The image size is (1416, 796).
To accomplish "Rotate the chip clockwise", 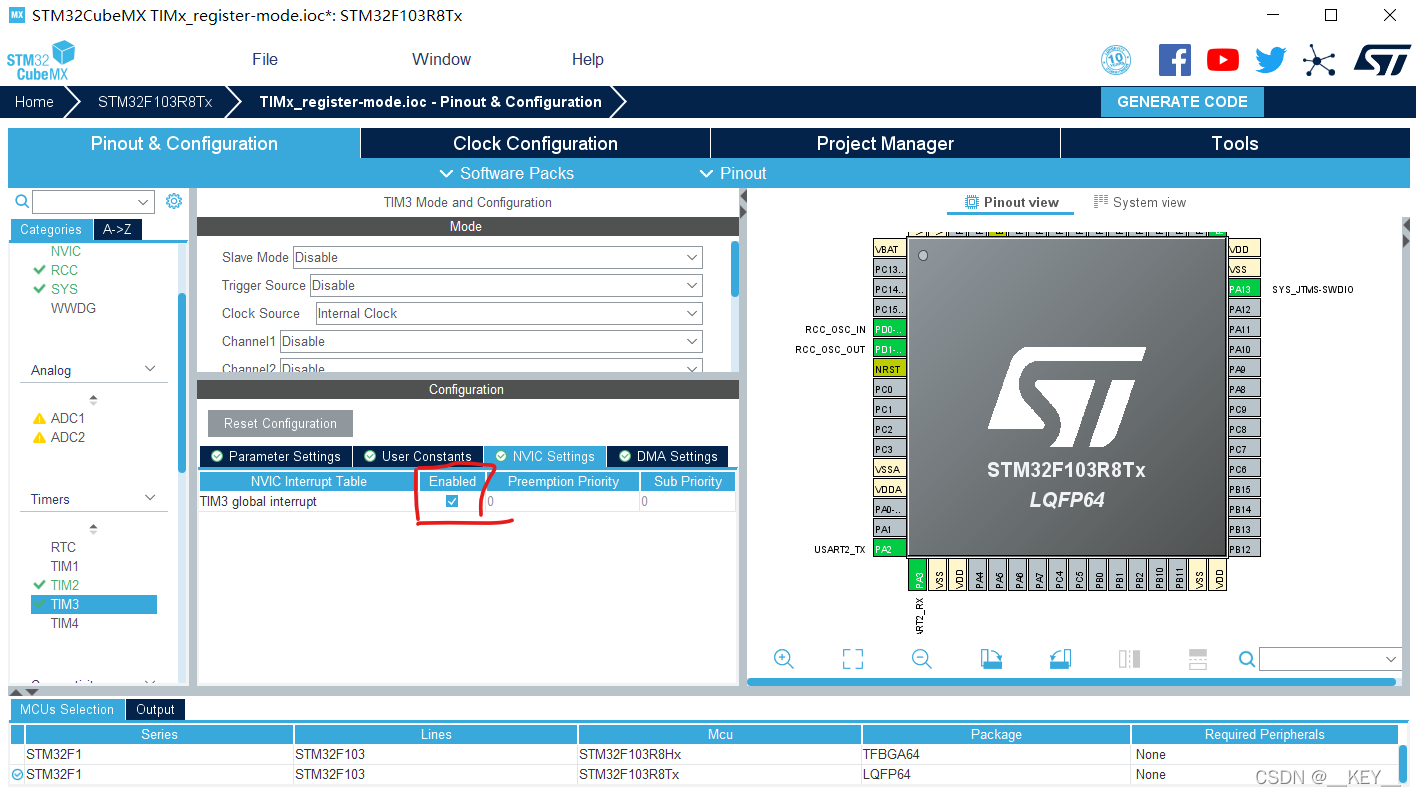I will (x=991, y=659).
